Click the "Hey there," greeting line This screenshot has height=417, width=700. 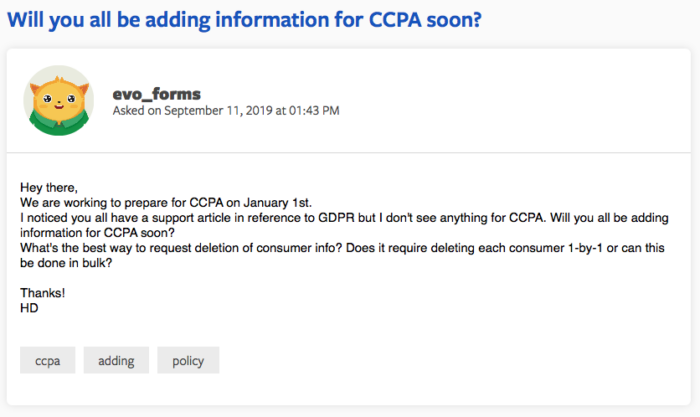pos(48,187)
